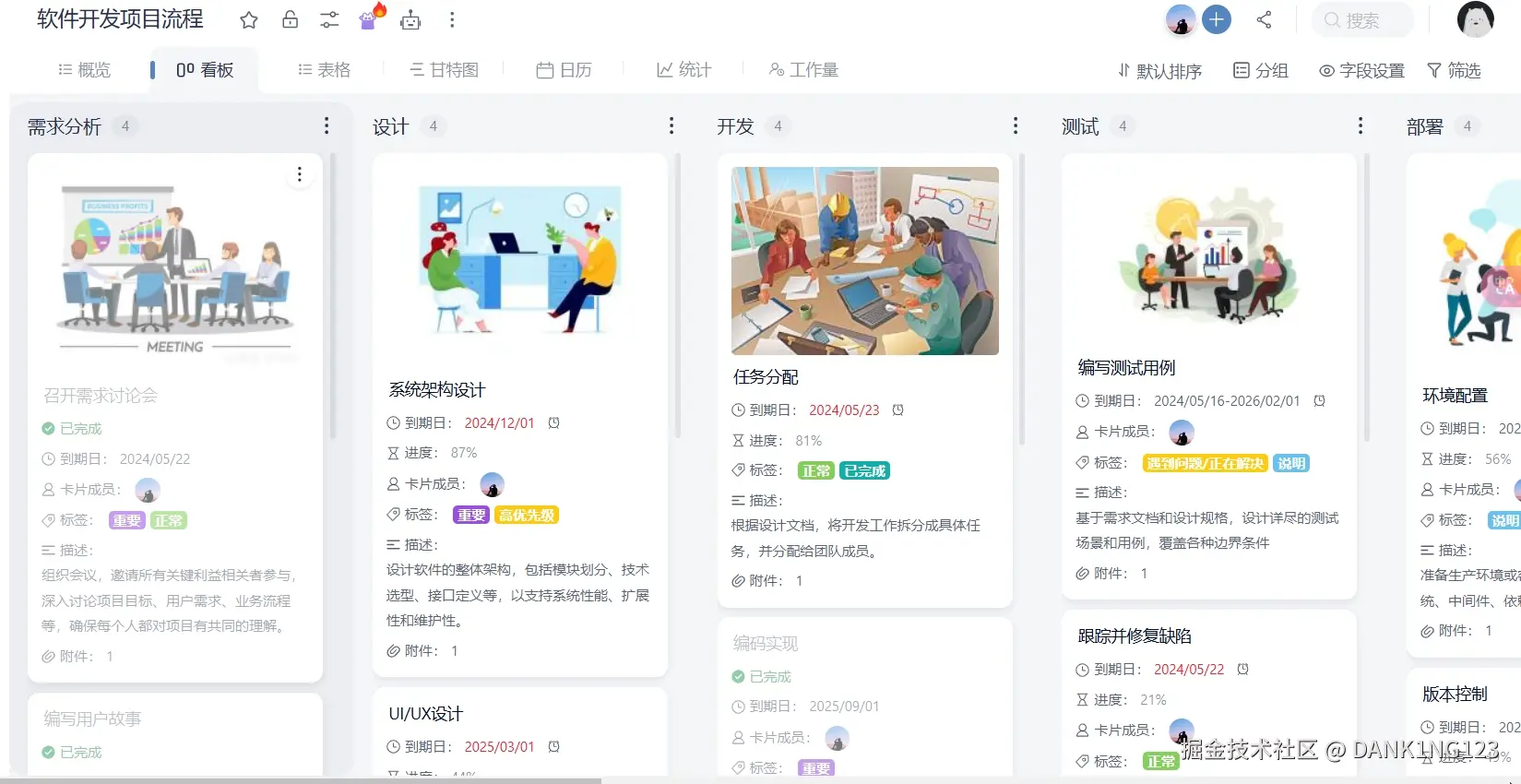This screenshot has height=784, width=1521.
Task: Star the project as favorite
Action: (x=249, y=19)
